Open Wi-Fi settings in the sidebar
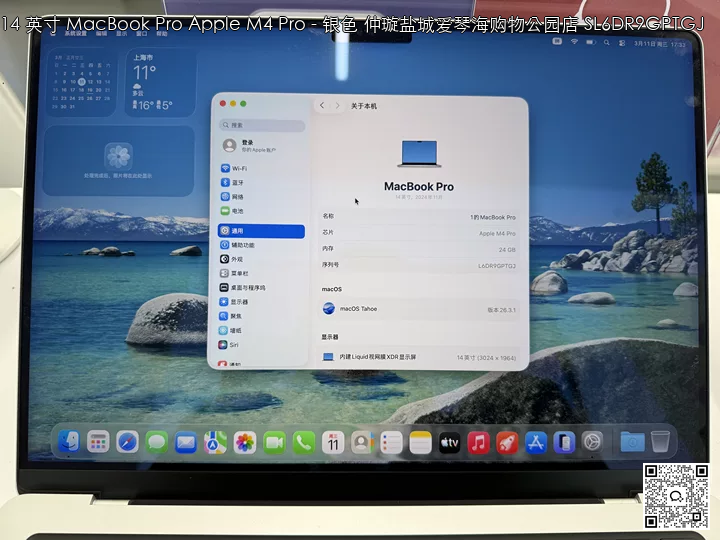 point(240,169)
